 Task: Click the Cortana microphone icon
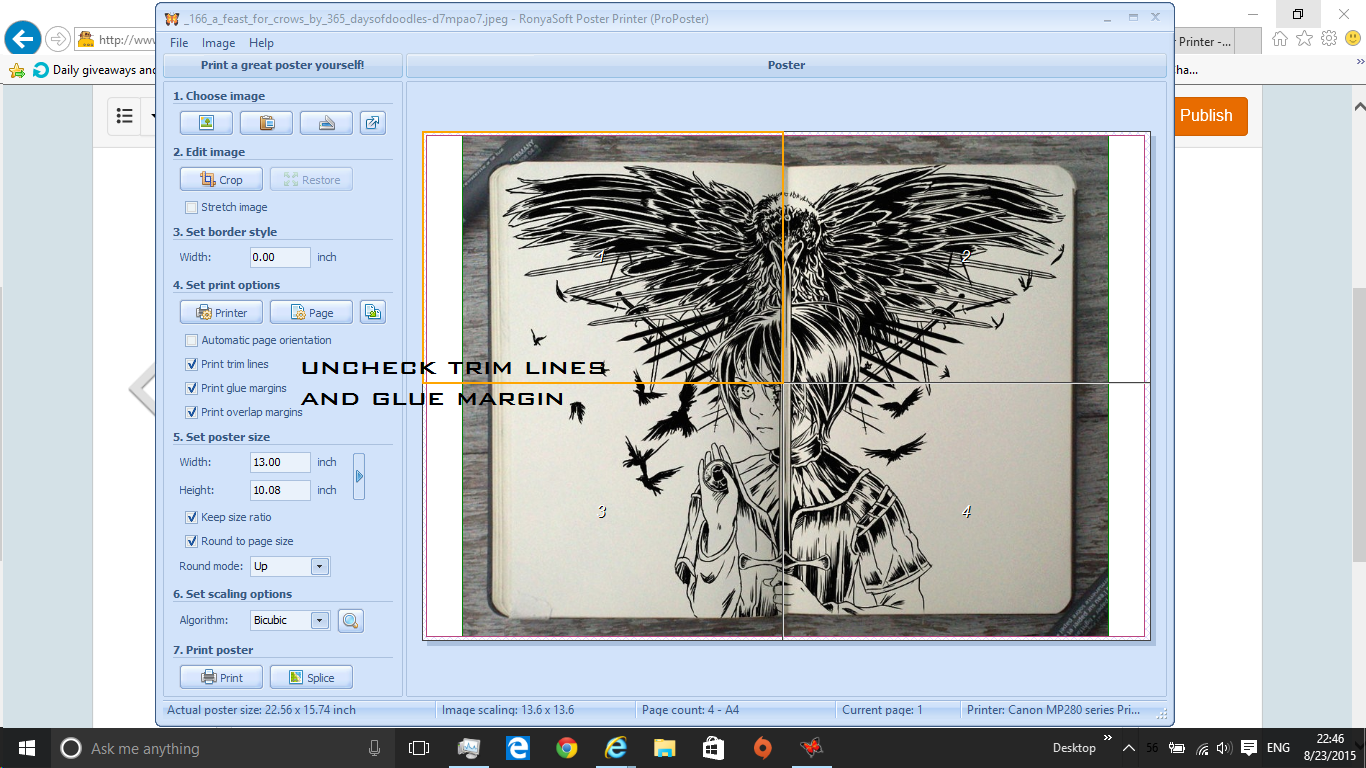coord(374,748)
